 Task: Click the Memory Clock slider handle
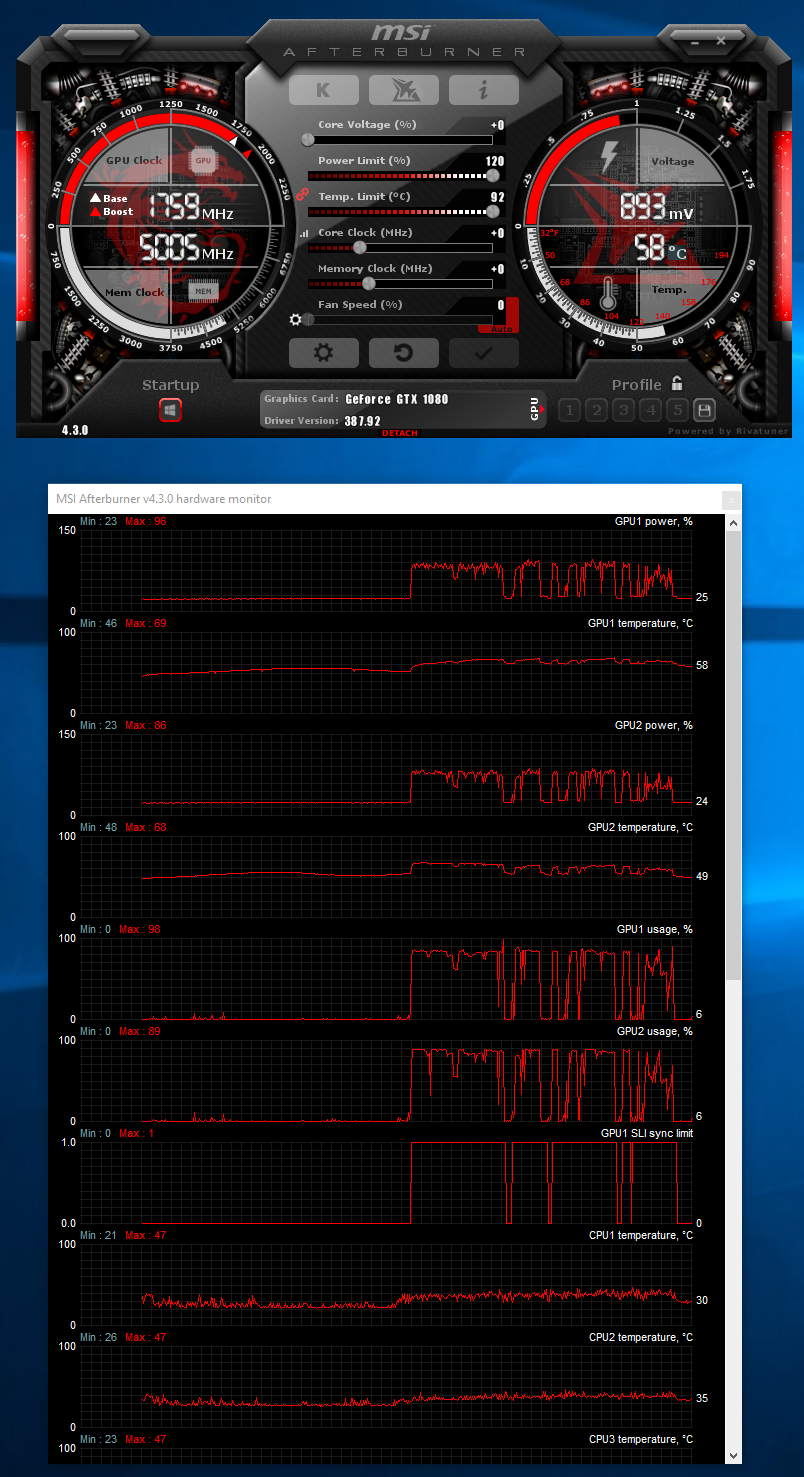tap(368, 283)
